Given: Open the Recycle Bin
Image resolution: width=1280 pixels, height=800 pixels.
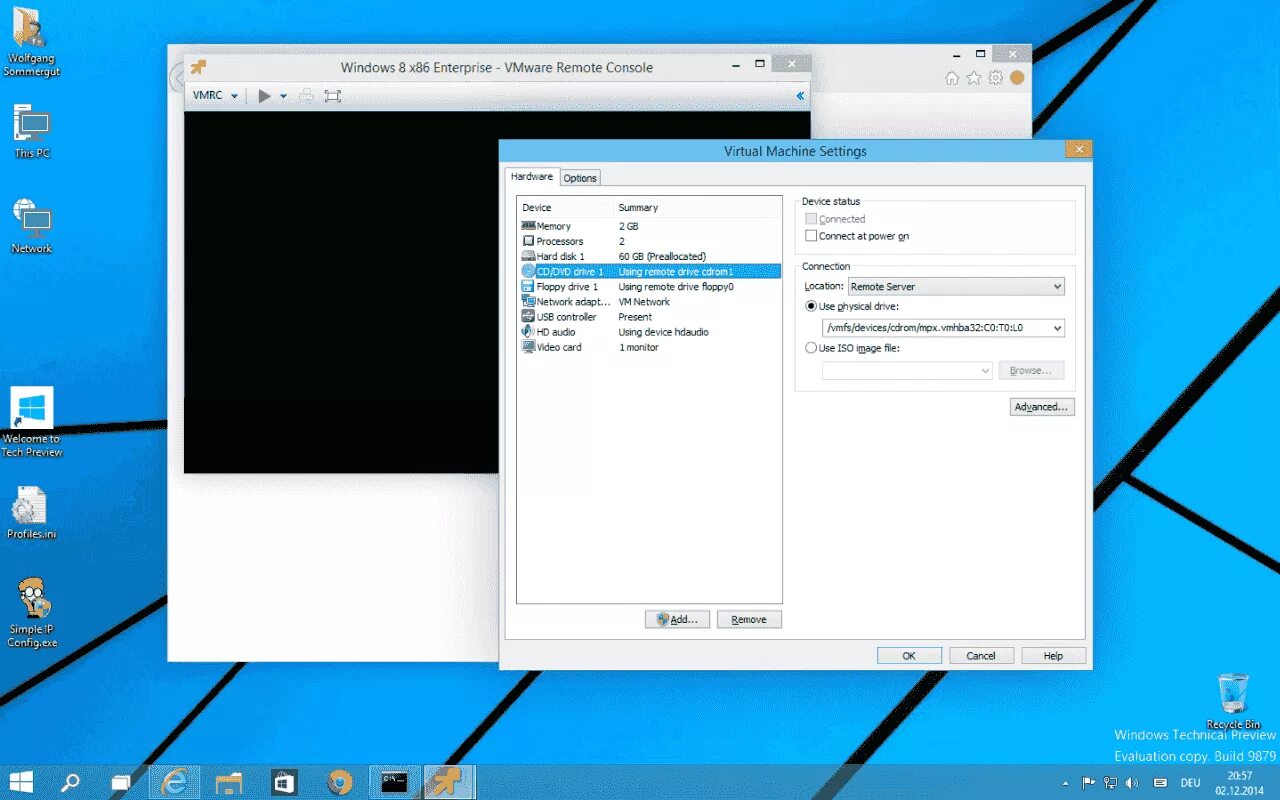Looking at the screenshot, I should 1233,700.
